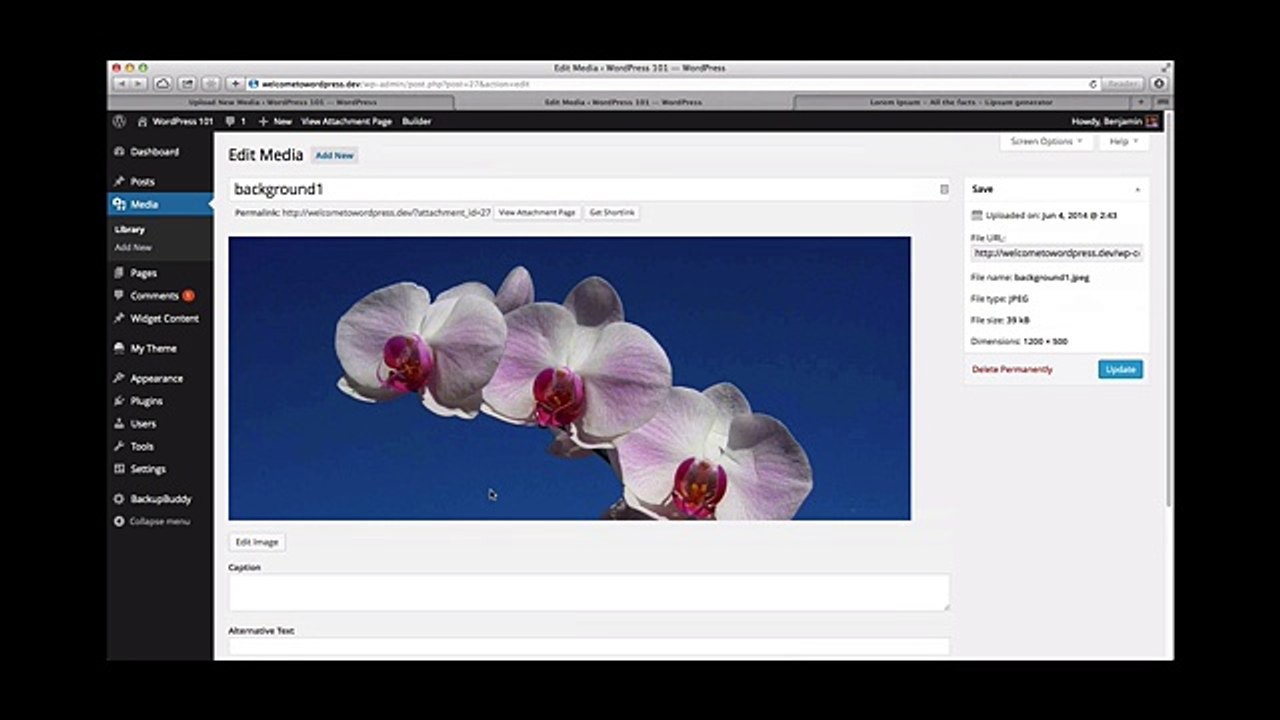
Task: Collapse the Save box with its arrow
Action: pyautogui.click(x=1137, y=189)
